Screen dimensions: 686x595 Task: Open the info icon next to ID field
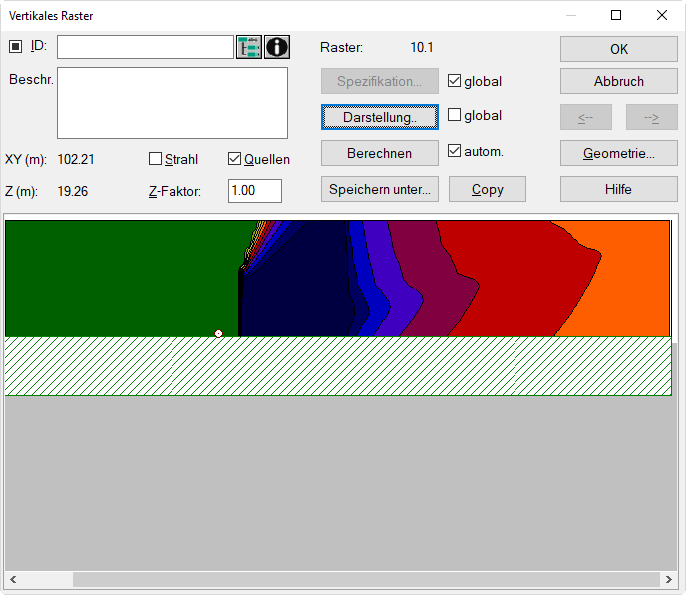(x=276, y=47)
